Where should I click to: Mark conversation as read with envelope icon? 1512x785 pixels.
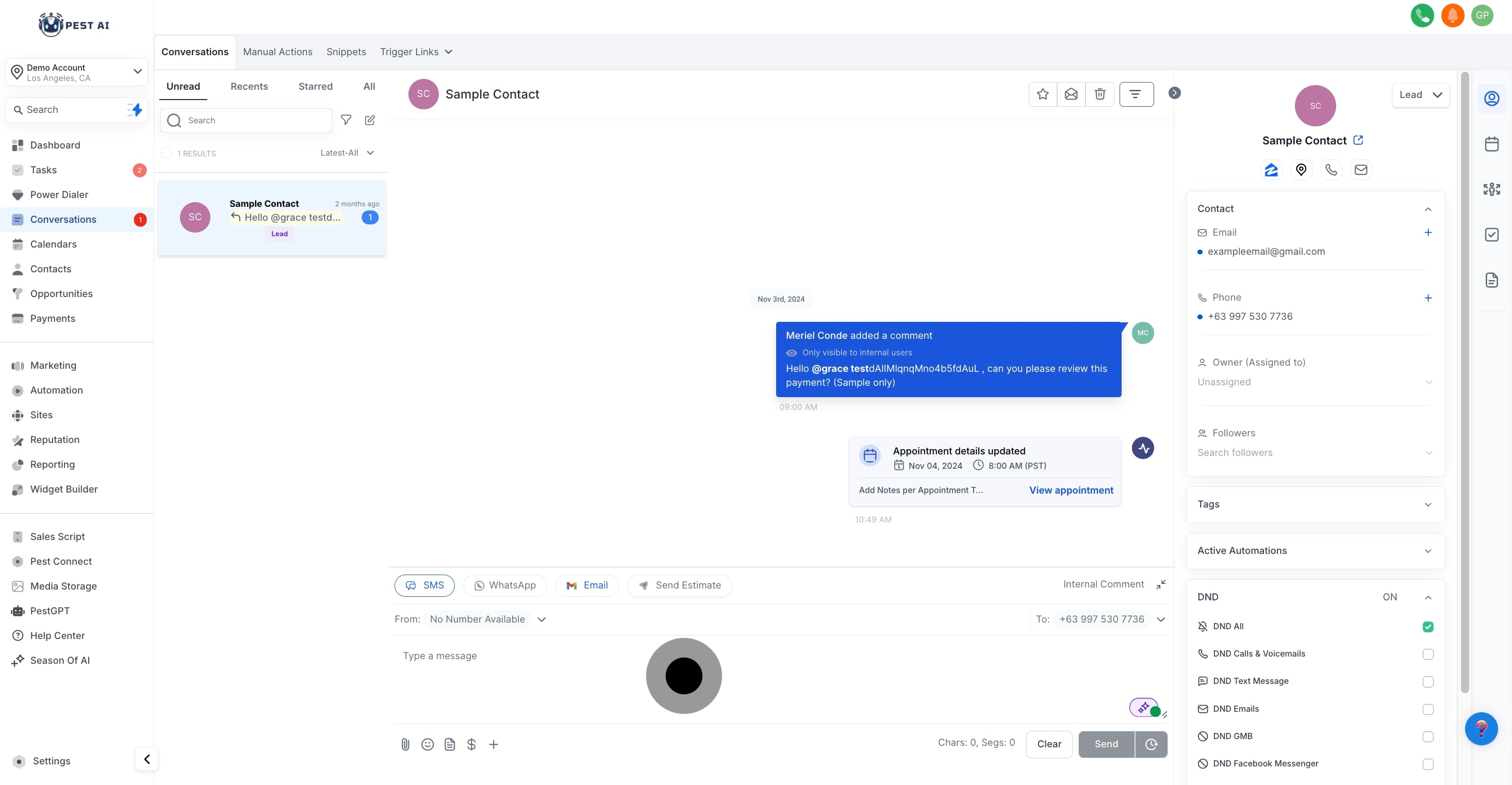pyautogui.click(x=1071, y=94)
